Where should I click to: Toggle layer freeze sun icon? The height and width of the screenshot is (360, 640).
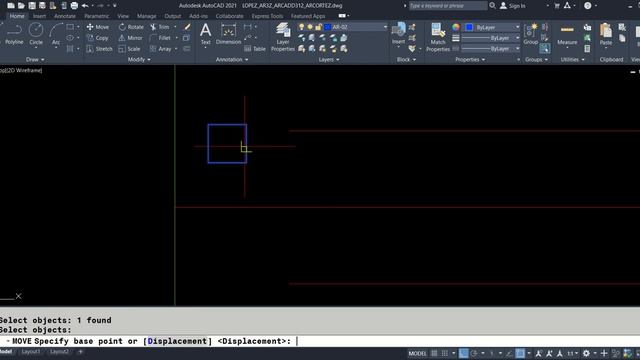tap(310, 27)
